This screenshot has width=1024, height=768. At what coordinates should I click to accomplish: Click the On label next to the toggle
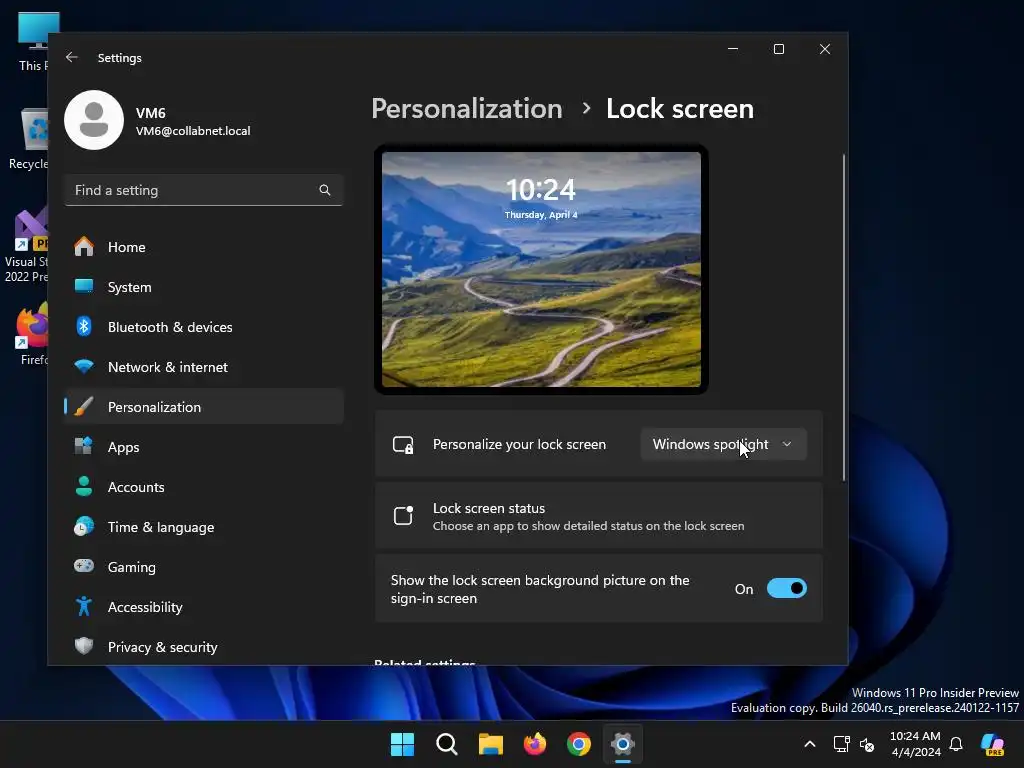(x=744, y=589)
